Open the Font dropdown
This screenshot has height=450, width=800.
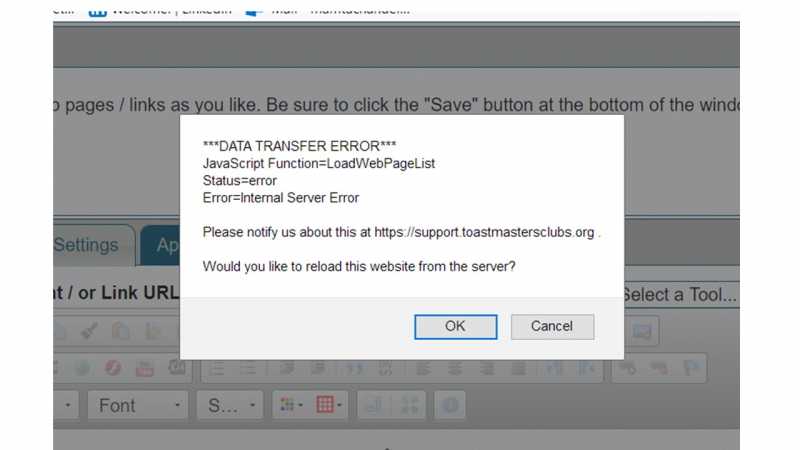[x=138, y=405]
